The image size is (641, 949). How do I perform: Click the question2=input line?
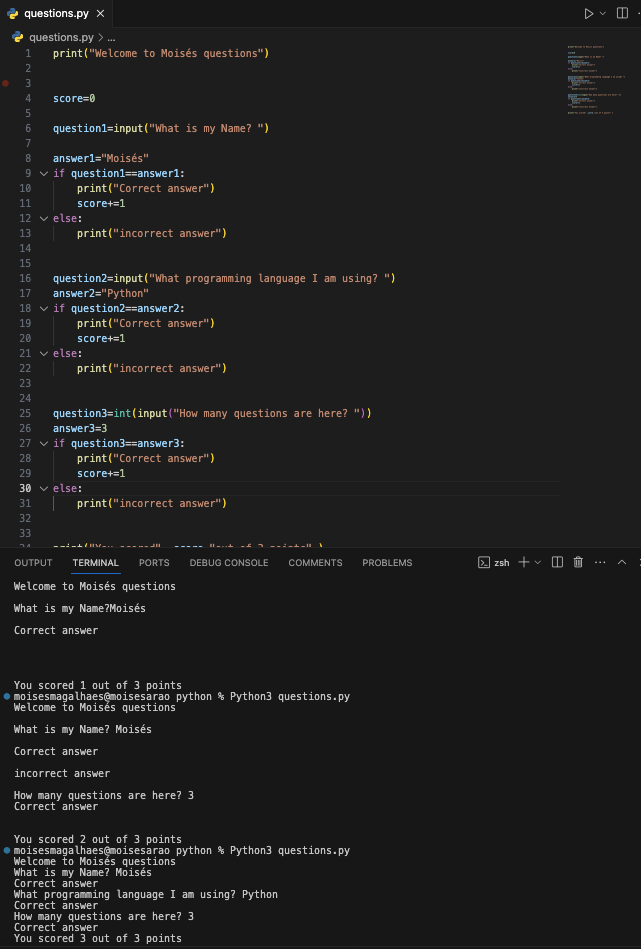pos(224,278)
